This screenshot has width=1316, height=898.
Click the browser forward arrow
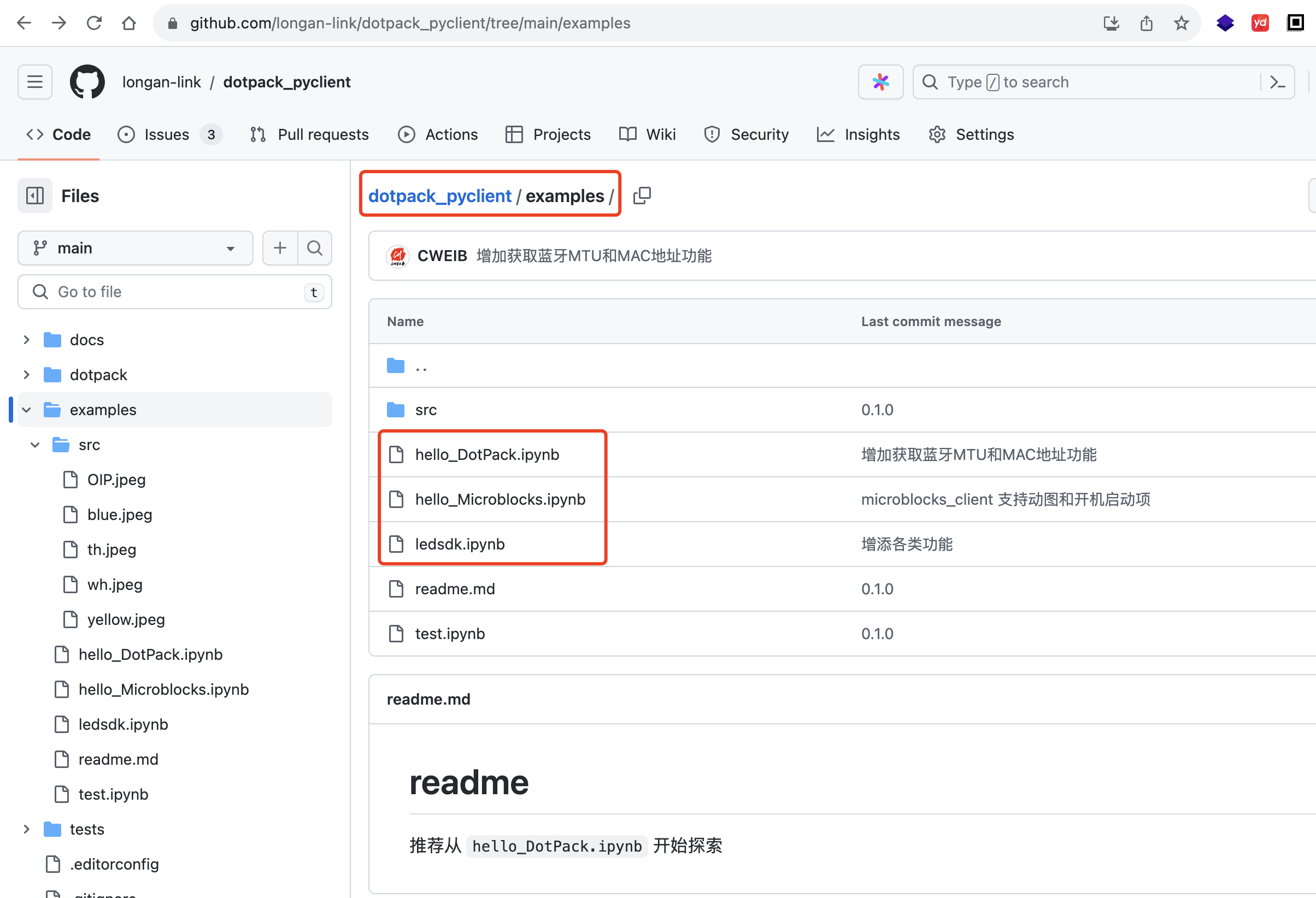click(59, 23)
